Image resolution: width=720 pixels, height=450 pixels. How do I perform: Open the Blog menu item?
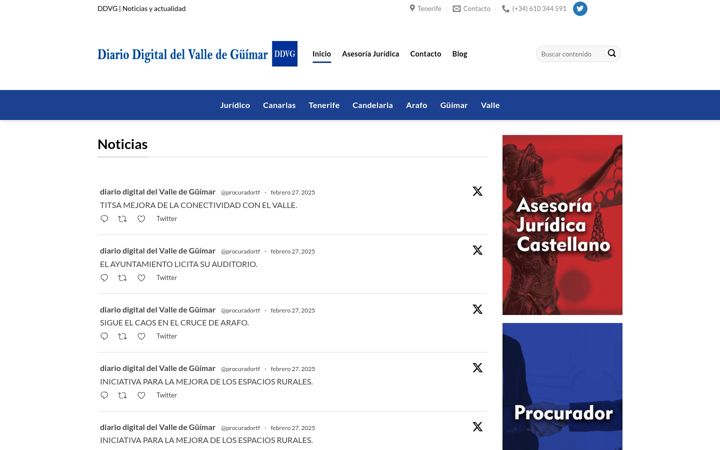tap(460, 54)
